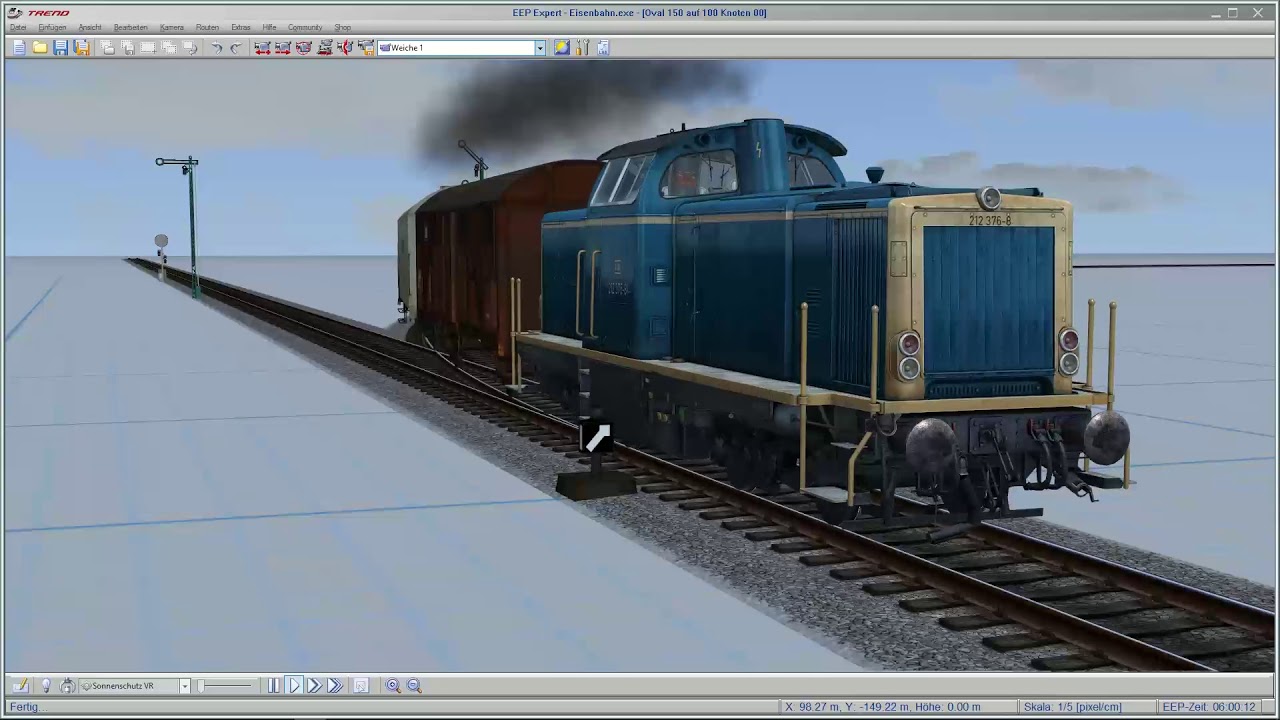Open the Ansicht menu
The width and height of the screenshot is (1280, 720).
[90, 27]
